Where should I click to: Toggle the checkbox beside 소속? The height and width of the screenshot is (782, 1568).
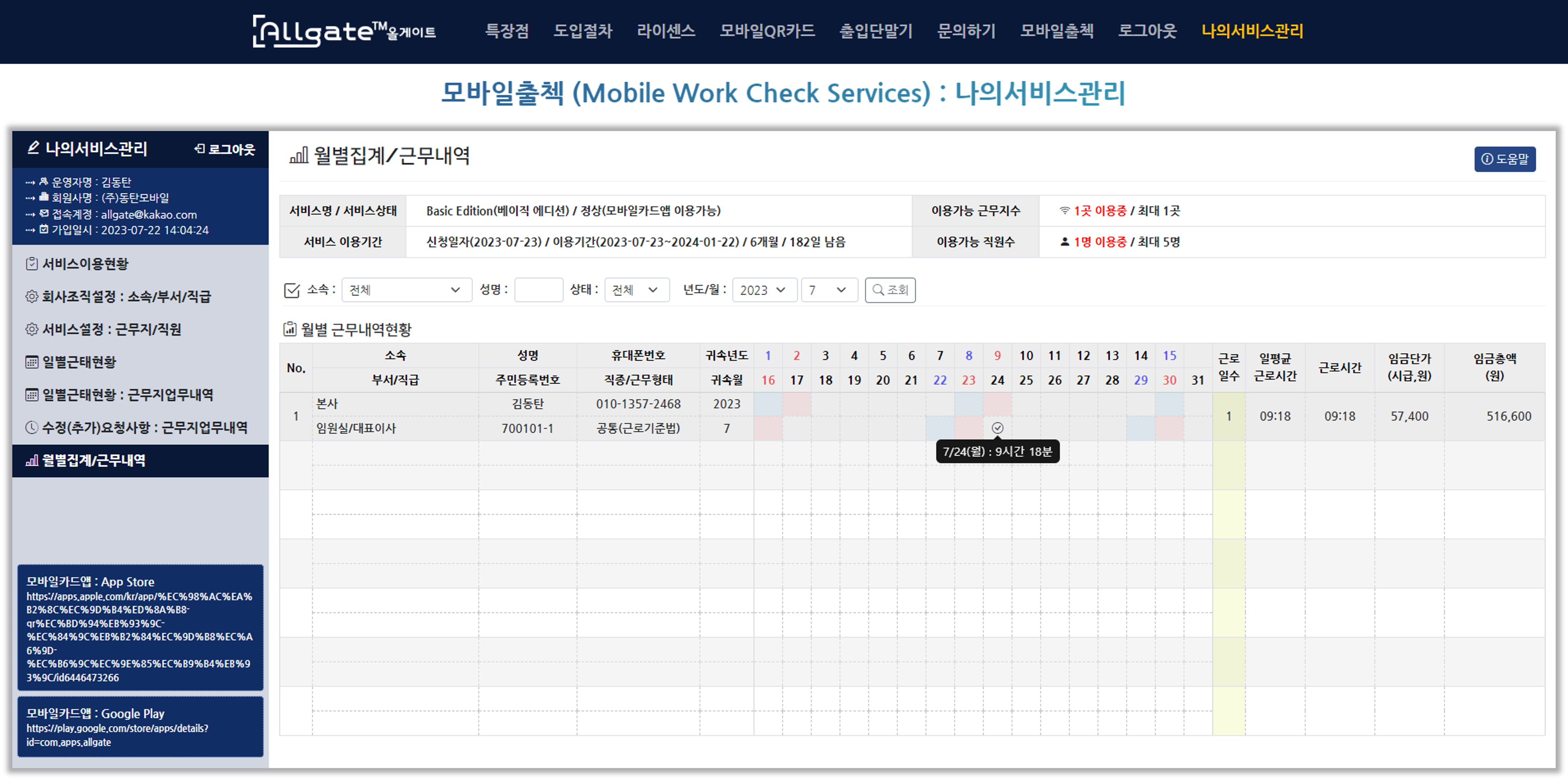coord(292,290)
